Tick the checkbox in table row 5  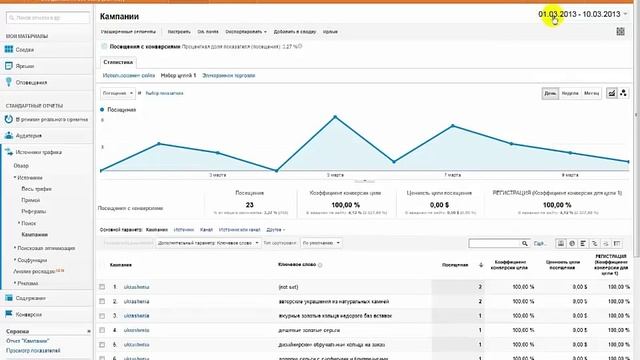pos(102,344)
